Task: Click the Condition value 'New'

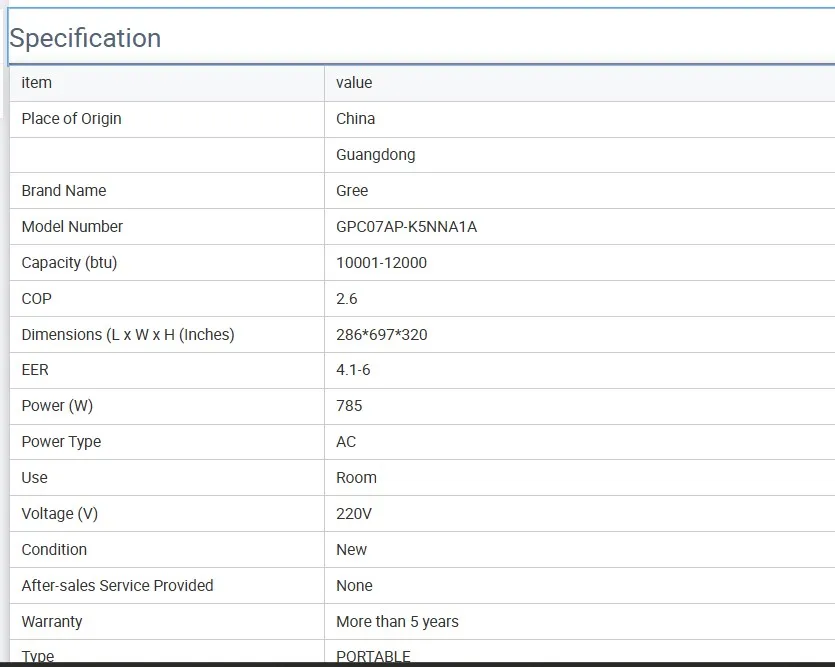Action: [351, 550]
